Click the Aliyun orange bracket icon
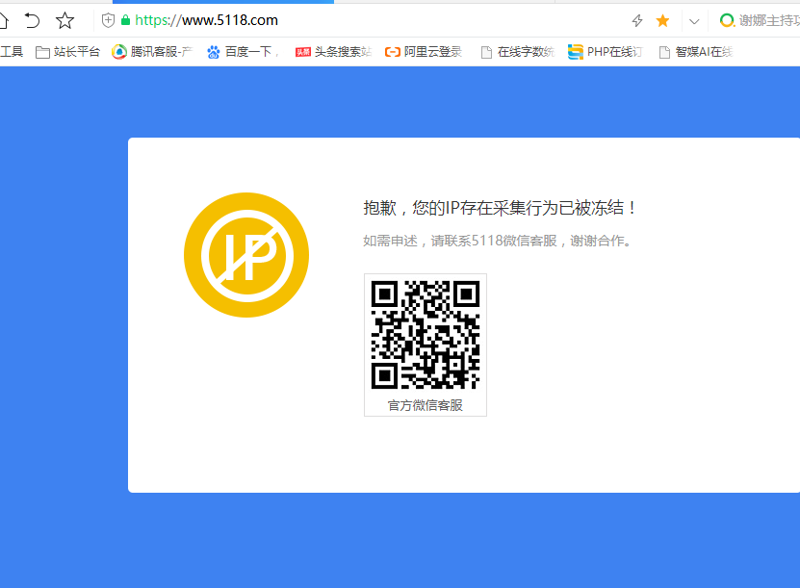Image resolution: width=800 pixels, height=588 pixels. click(392, 52)
